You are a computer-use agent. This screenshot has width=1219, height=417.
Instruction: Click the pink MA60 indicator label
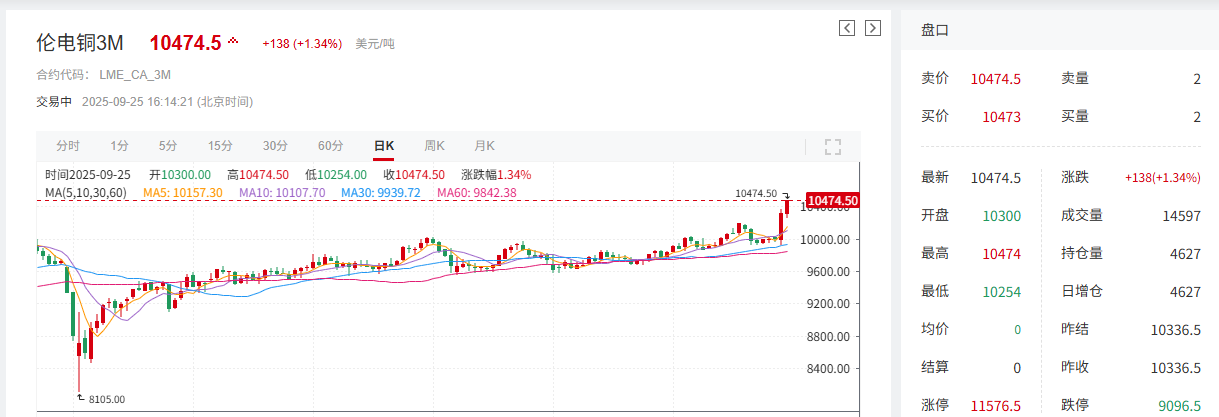tap(476, 192)
